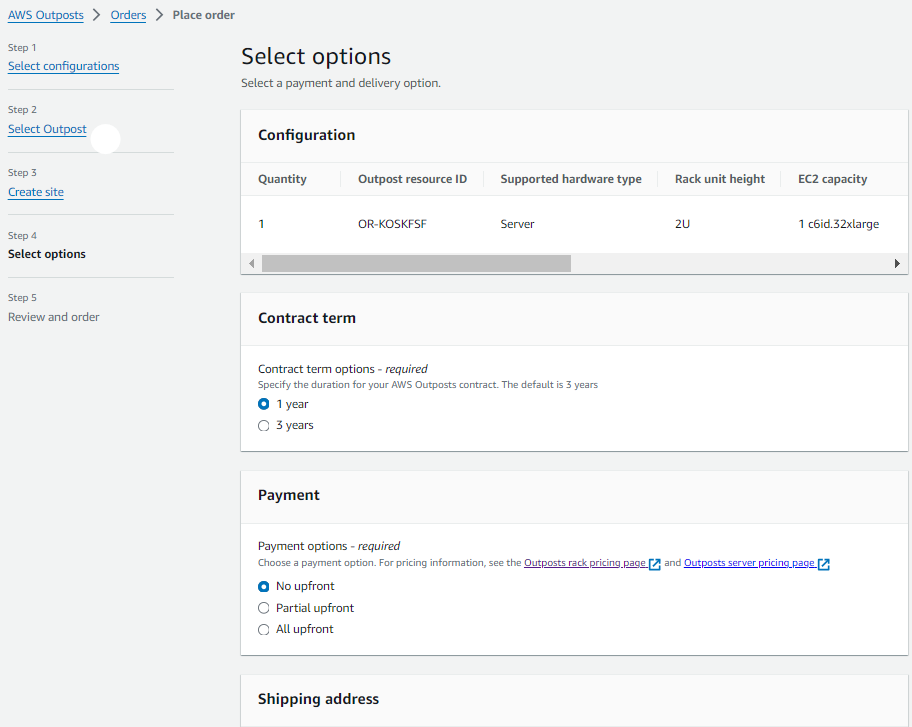The height and width of the screenshot is (727, 912).
Task: Select the No upfront payment option
Action: 264,586
